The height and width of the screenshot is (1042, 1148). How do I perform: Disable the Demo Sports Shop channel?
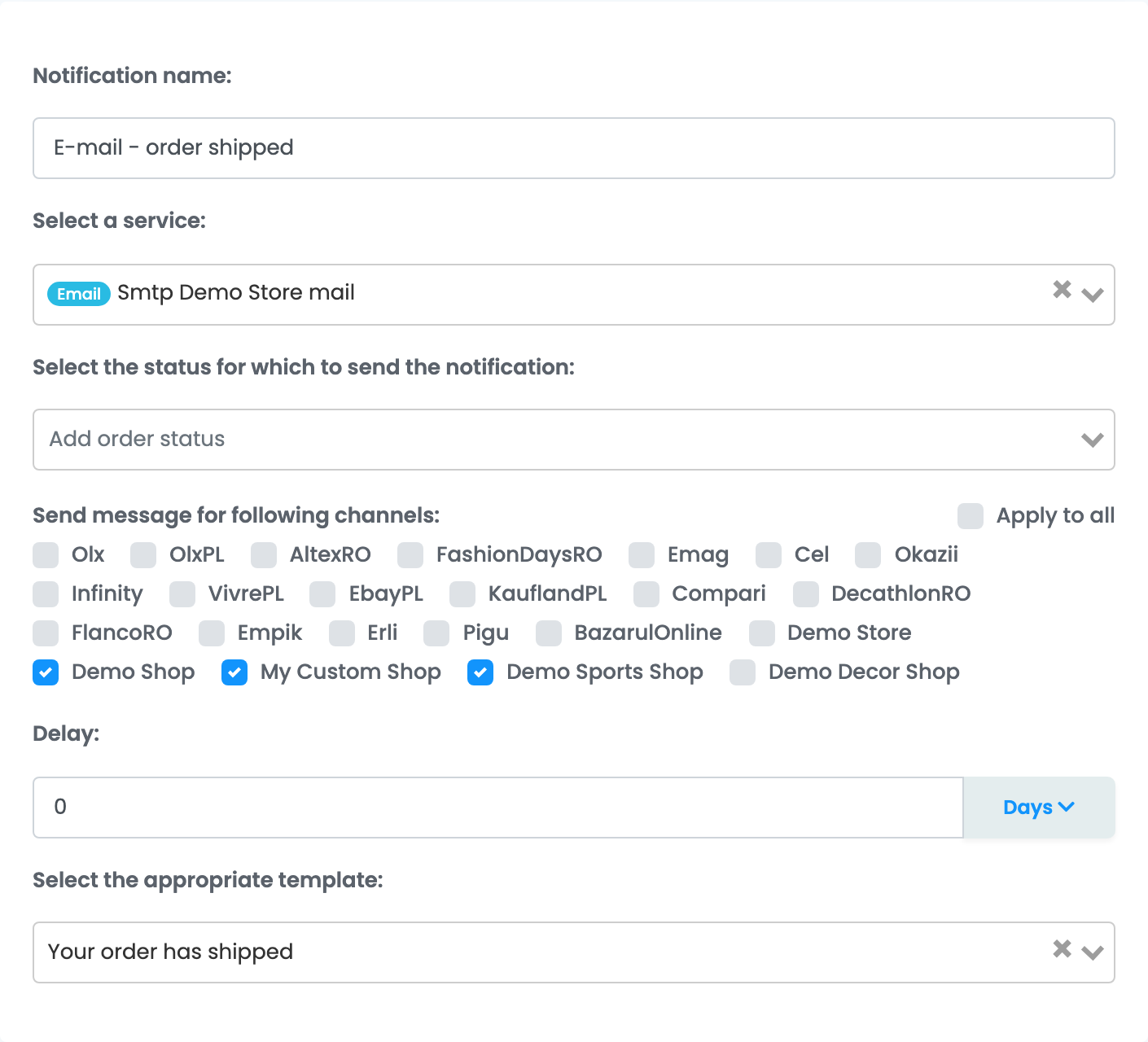click(x=480, y=672)
